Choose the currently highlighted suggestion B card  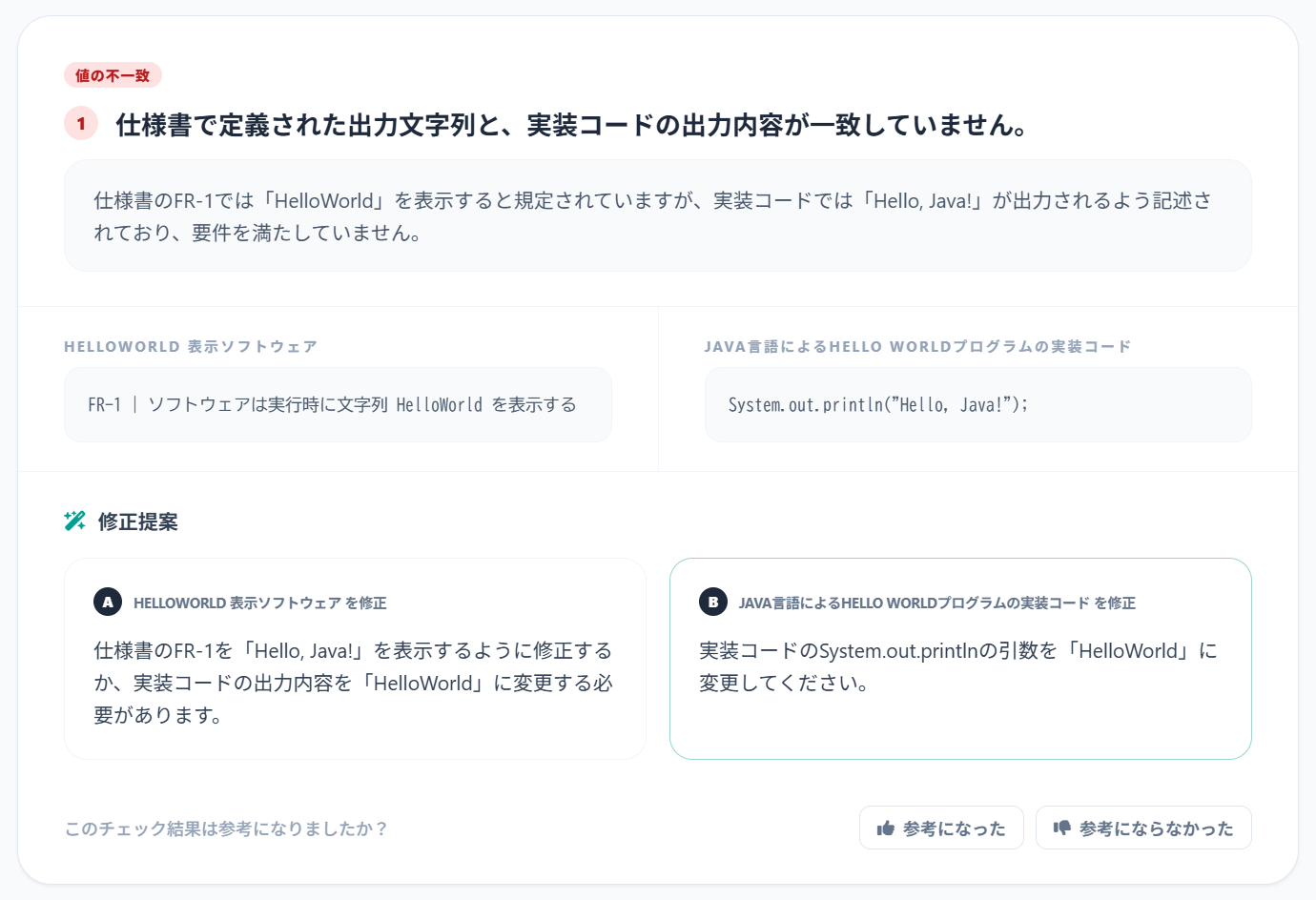tap(960, 658)
